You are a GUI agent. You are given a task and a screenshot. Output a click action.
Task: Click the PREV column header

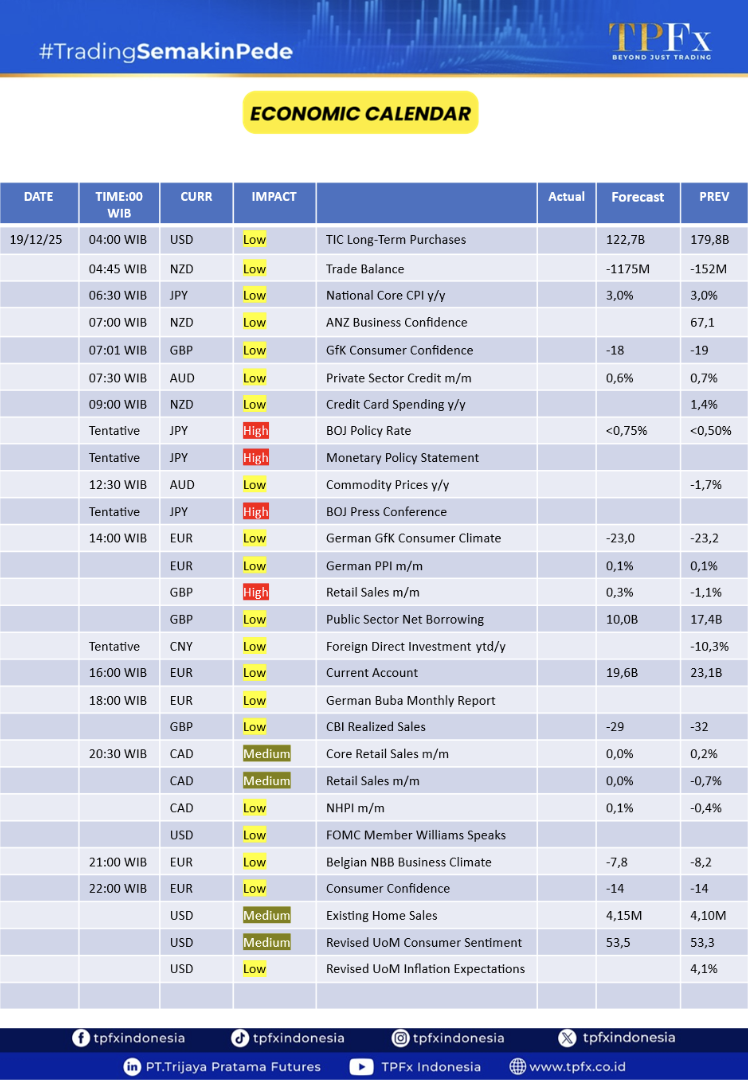click(x=714, y=197)
